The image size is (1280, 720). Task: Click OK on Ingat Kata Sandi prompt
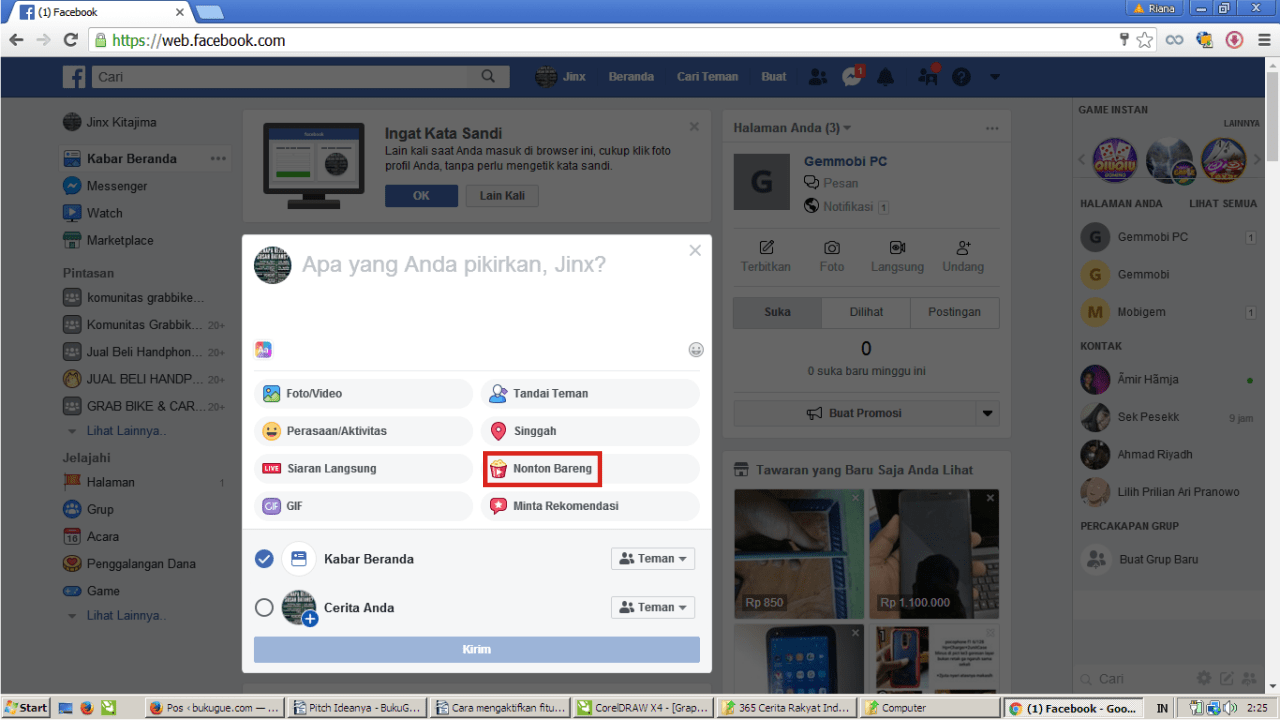421,196
